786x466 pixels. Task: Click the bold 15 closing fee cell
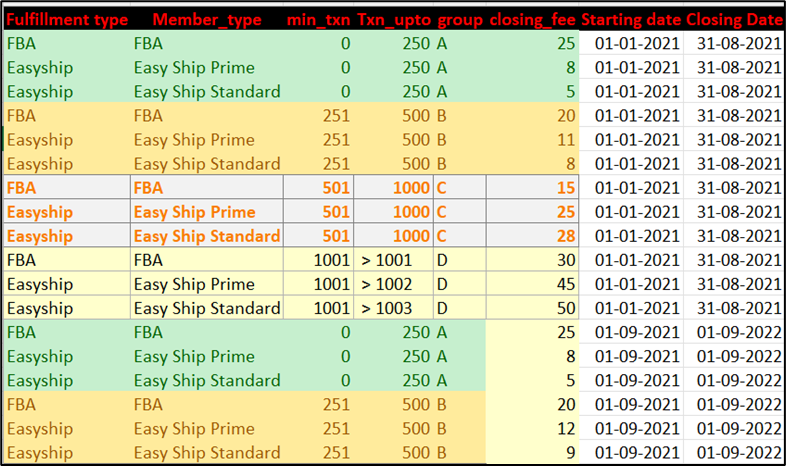point(532,187)
